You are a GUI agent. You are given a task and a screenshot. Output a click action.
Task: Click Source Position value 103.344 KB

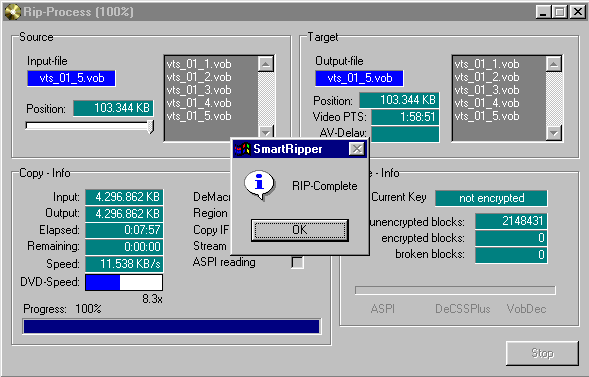(x=113, y=108)
